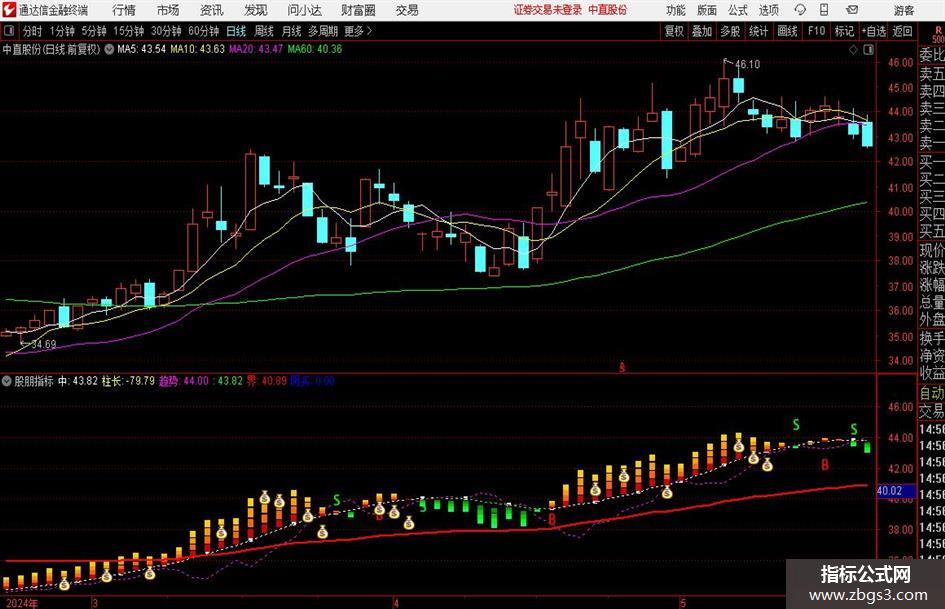
Task: Expand 更多 period options
Action: (x=358, y=31)
